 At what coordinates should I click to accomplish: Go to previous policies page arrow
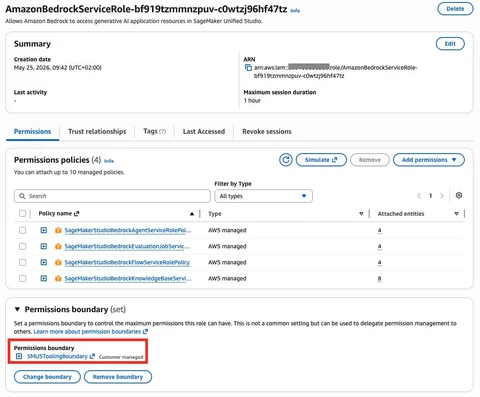pyautogui.click(x=419, y=196)
